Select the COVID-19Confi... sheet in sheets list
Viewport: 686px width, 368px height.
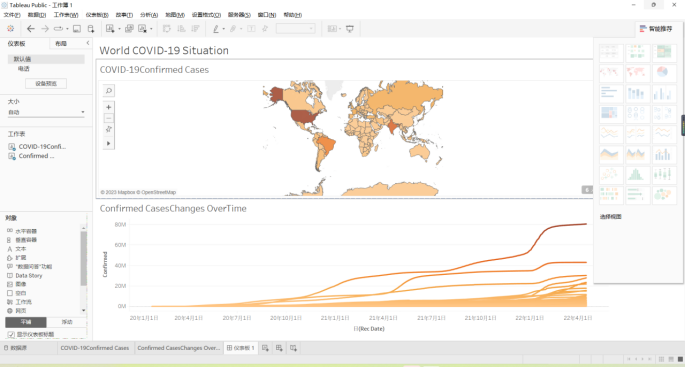(38, 147)
